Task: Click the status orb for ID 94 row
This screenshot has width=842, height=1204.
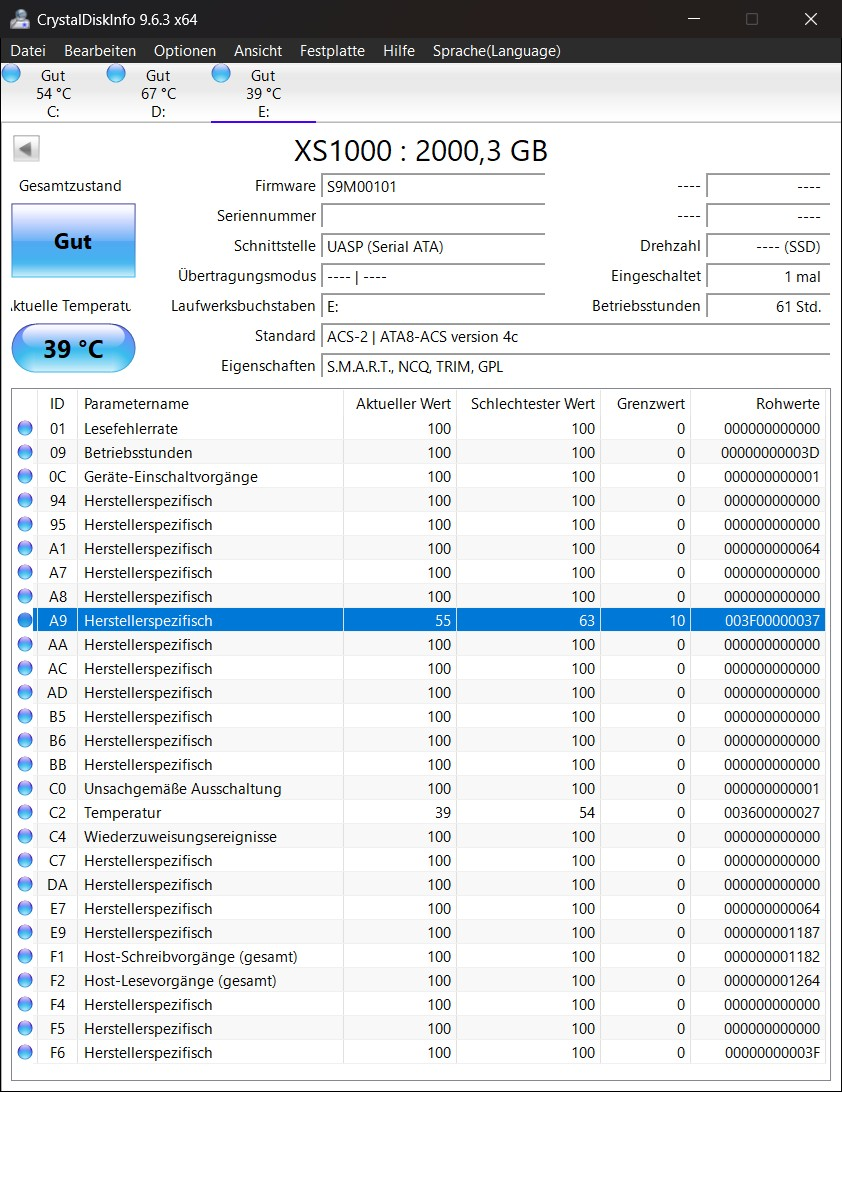Action: 25,501
